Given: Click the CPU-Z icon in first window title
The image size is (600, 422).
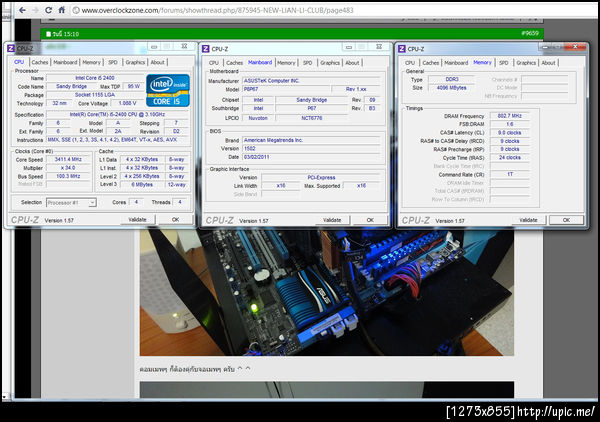Looking at the screenshot, I should point(10,48).
